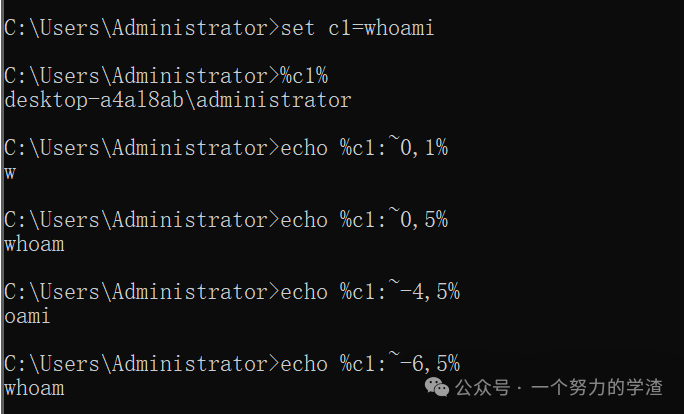The width and height of the screenshot is (684, 414).
Task: Click the prompt before 'echo %c1:~-4,5%'
Action: [x=142, y=291]
